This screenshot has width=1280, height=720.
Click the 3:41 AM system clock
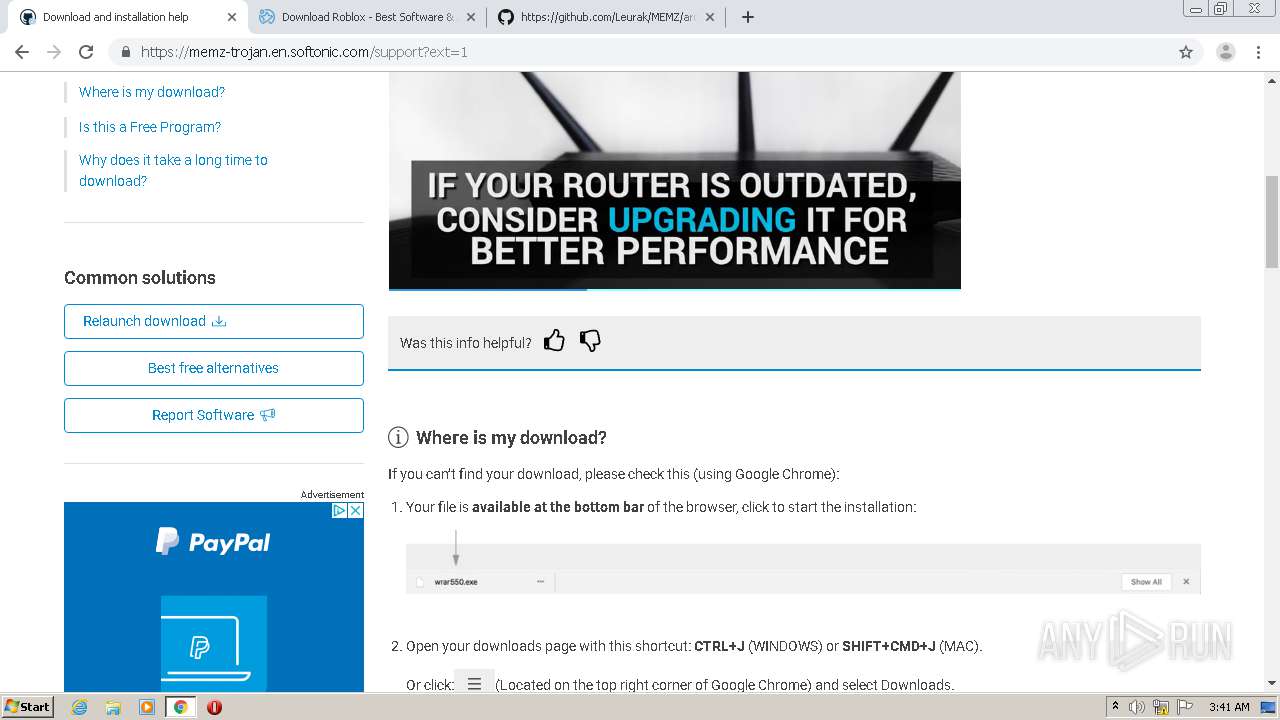coord(1229,707)
